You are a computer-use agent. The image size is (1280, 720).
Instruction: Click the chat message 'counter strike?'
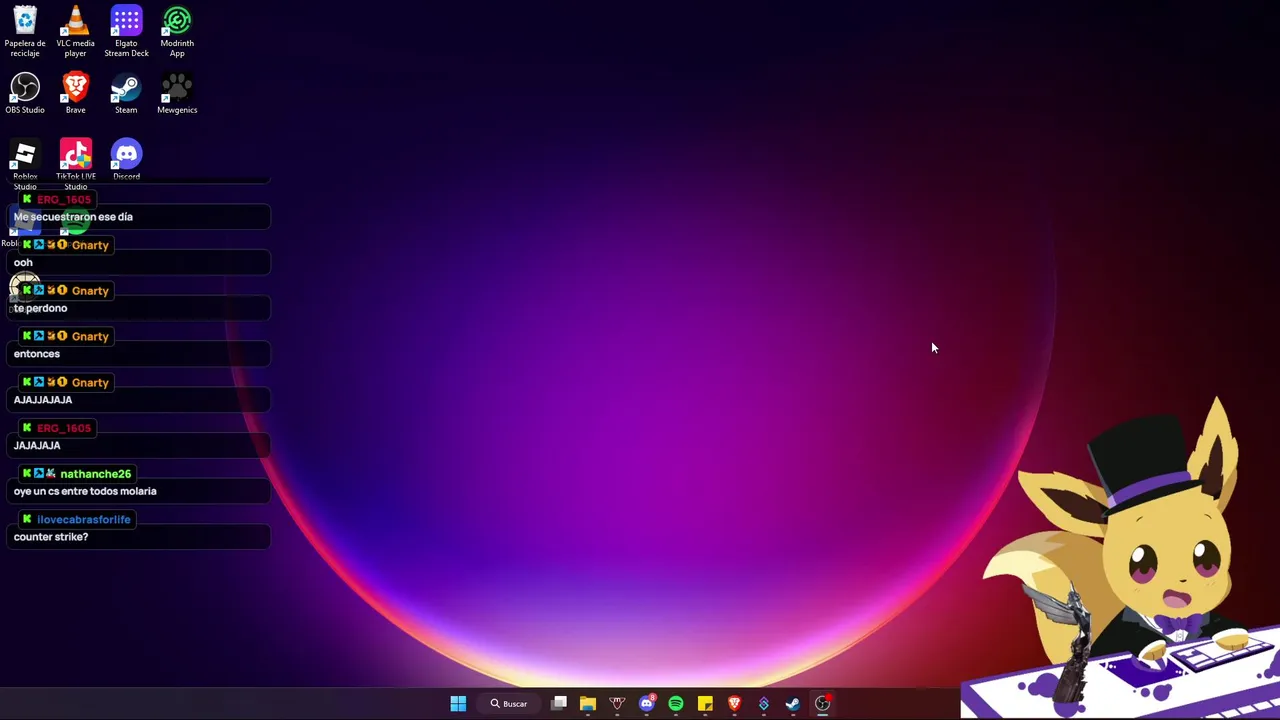pos(51,537)
